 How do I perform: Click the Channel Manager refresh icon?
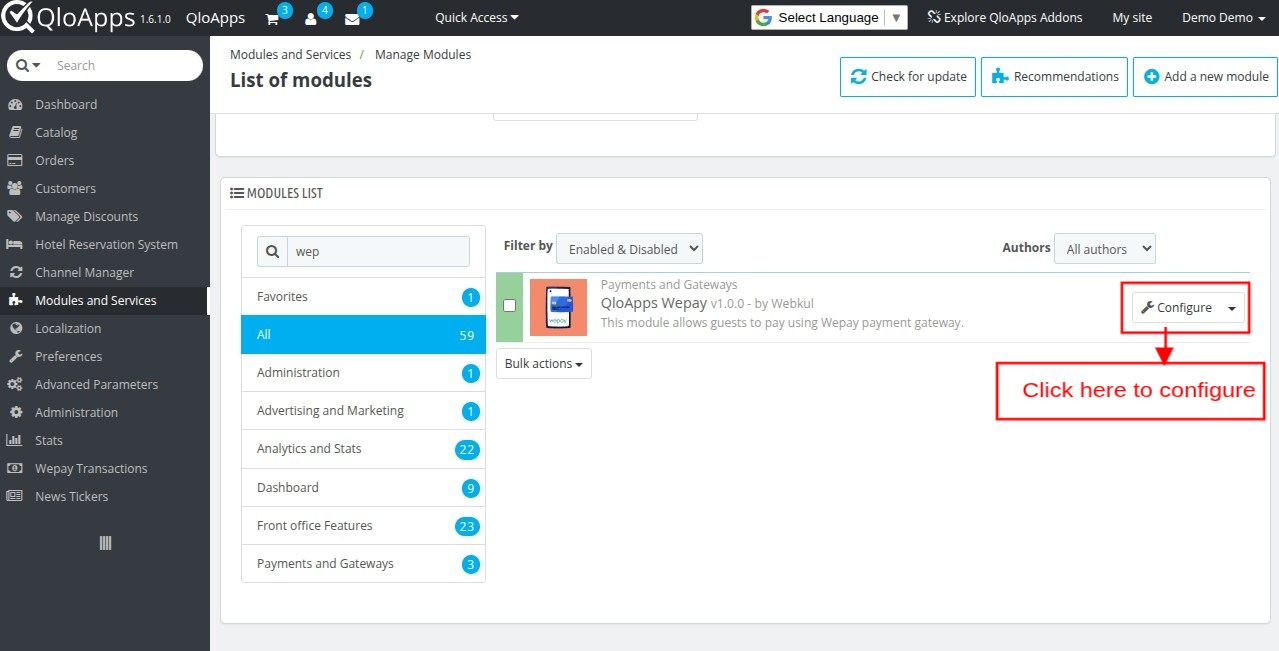[x=15, y=272]
